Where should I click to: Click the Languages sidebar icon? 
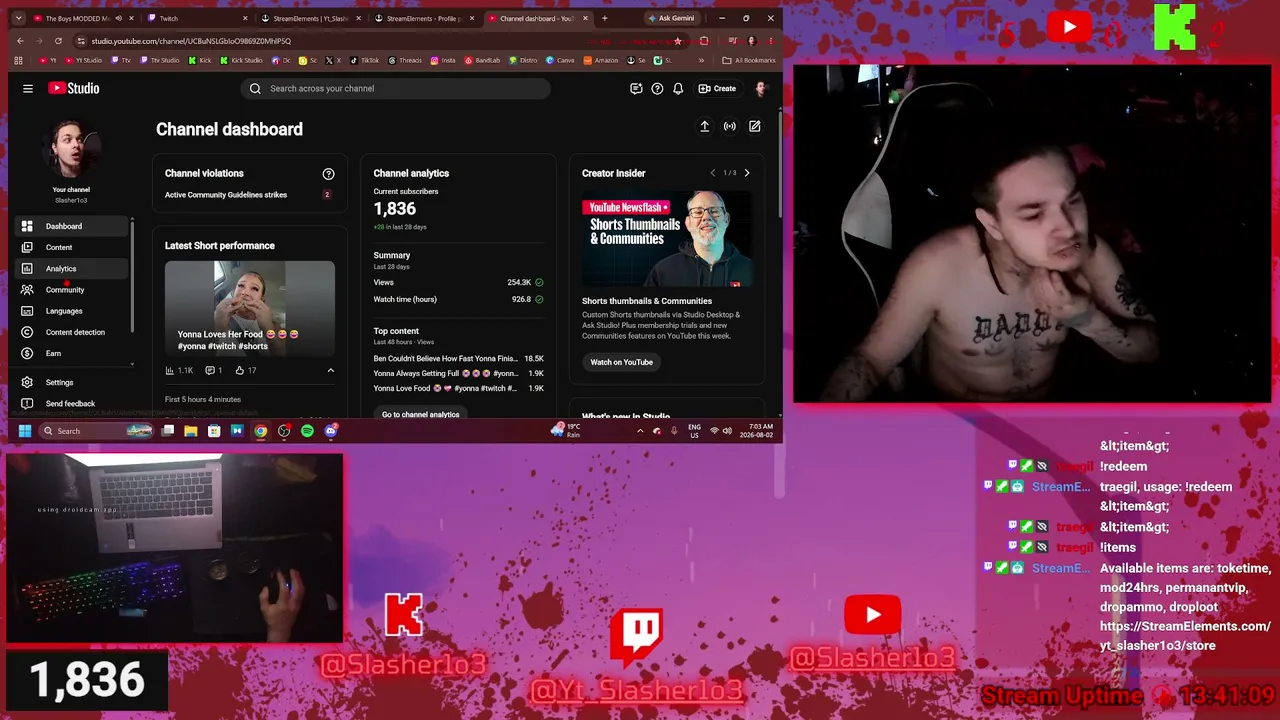pyautogui.click(x=27, y=311)
